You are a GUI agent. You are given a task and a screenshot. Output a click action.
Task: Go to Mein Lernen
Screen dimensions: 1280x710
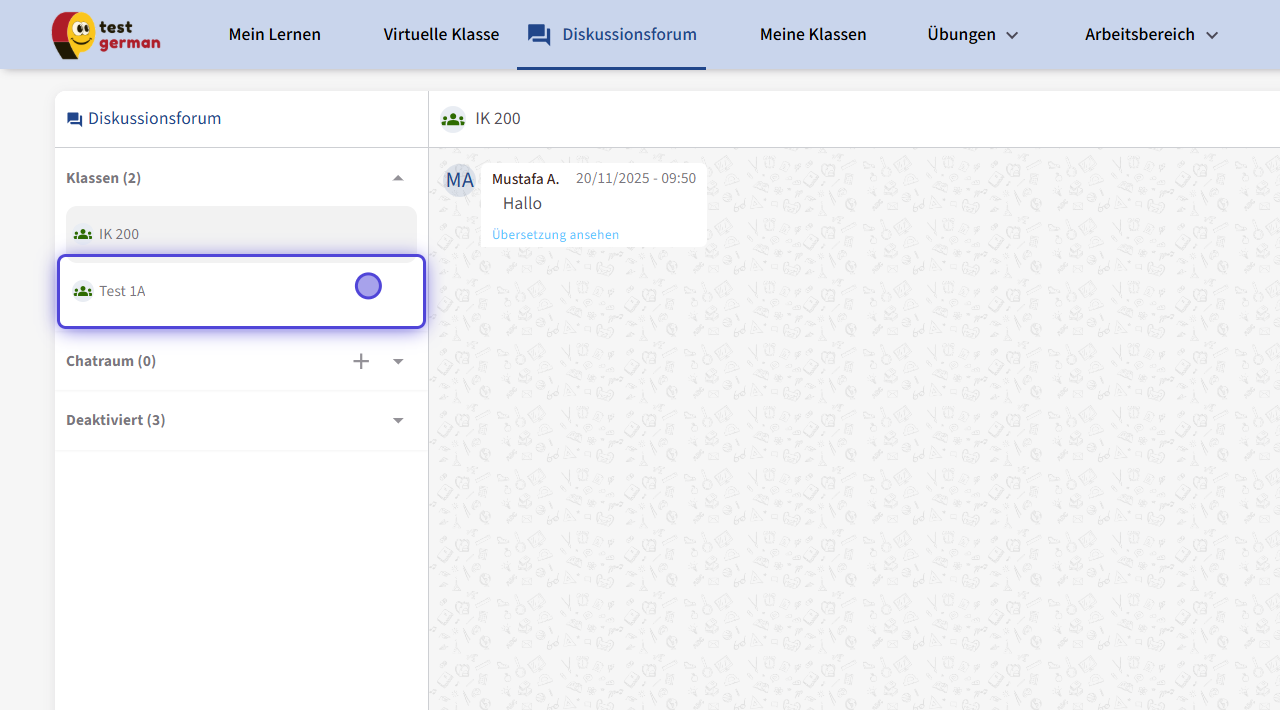[x=275, y=35]
